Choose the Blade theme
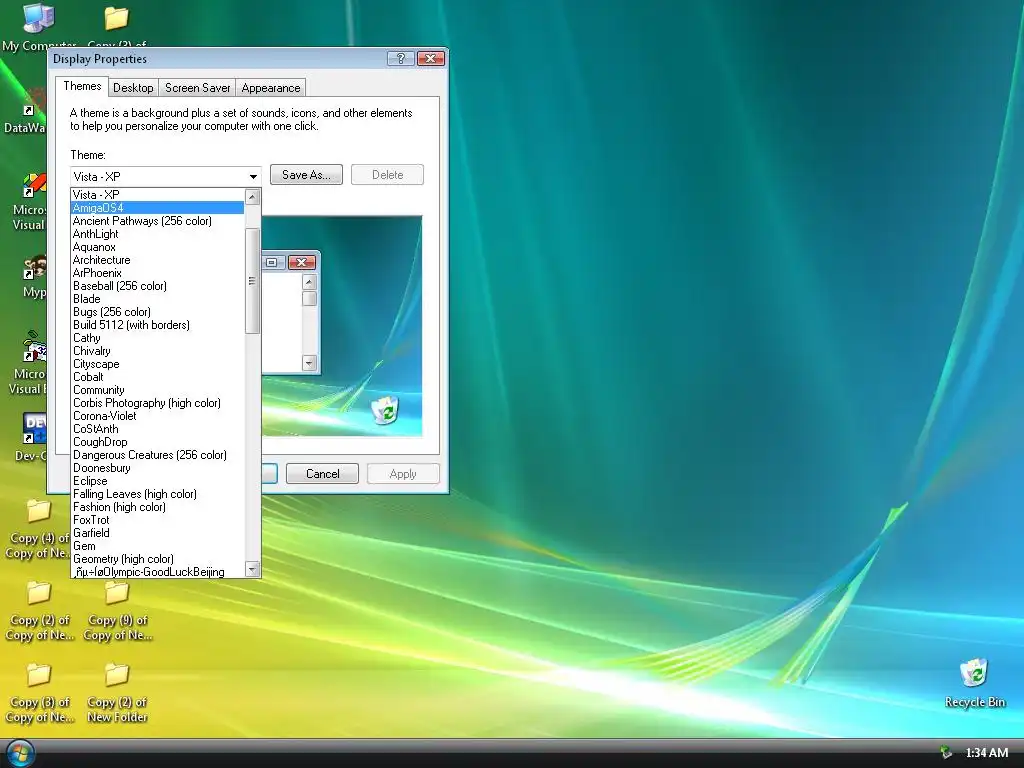 (x=157, y=299)
